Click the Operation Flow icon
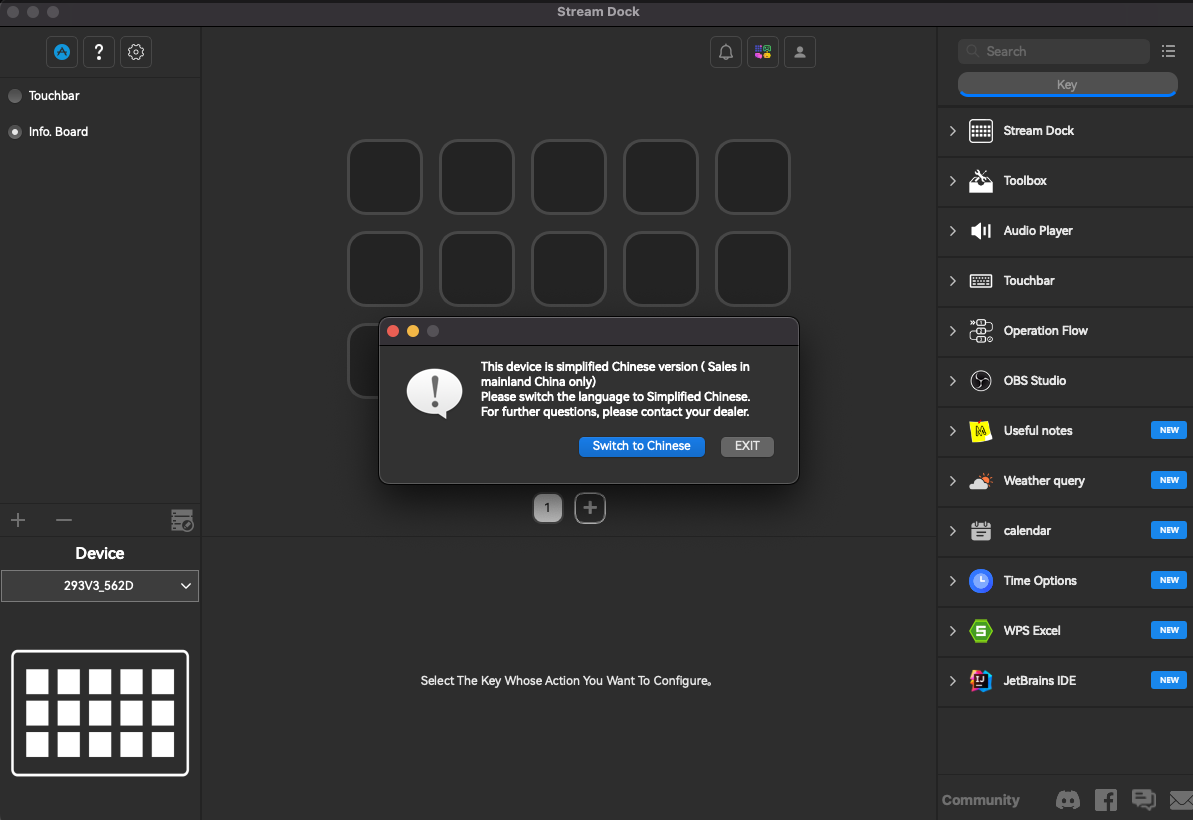 pyautogui.click(x=981, y=331)
